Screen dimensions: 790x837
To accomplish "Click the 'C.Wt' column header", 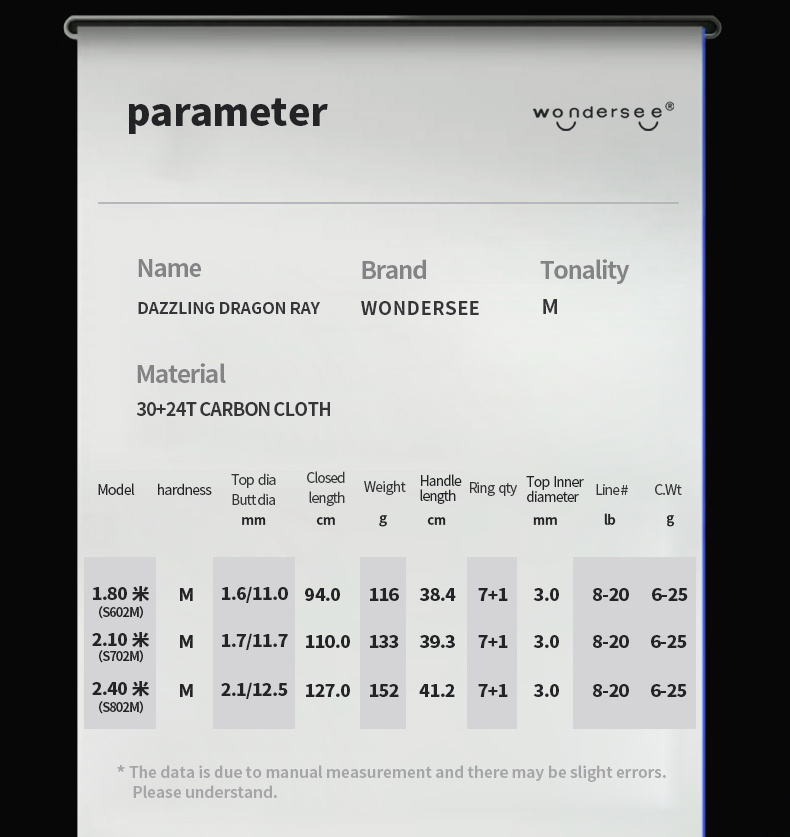I will pyautogui.click(x=668, y=490).
